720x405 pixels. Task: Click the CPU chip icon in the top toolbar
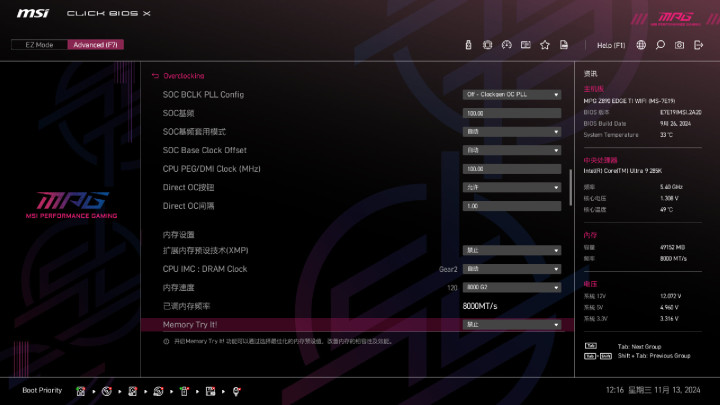[x=487, y=45]
